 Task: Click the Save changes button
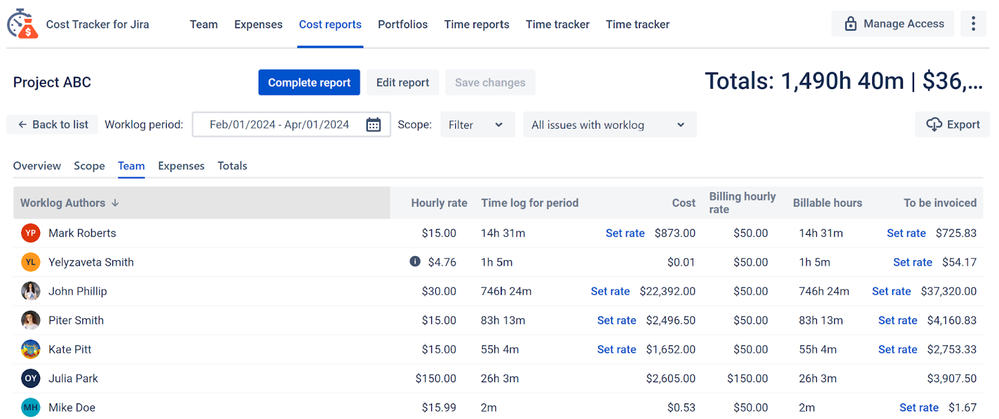point(490,82)
